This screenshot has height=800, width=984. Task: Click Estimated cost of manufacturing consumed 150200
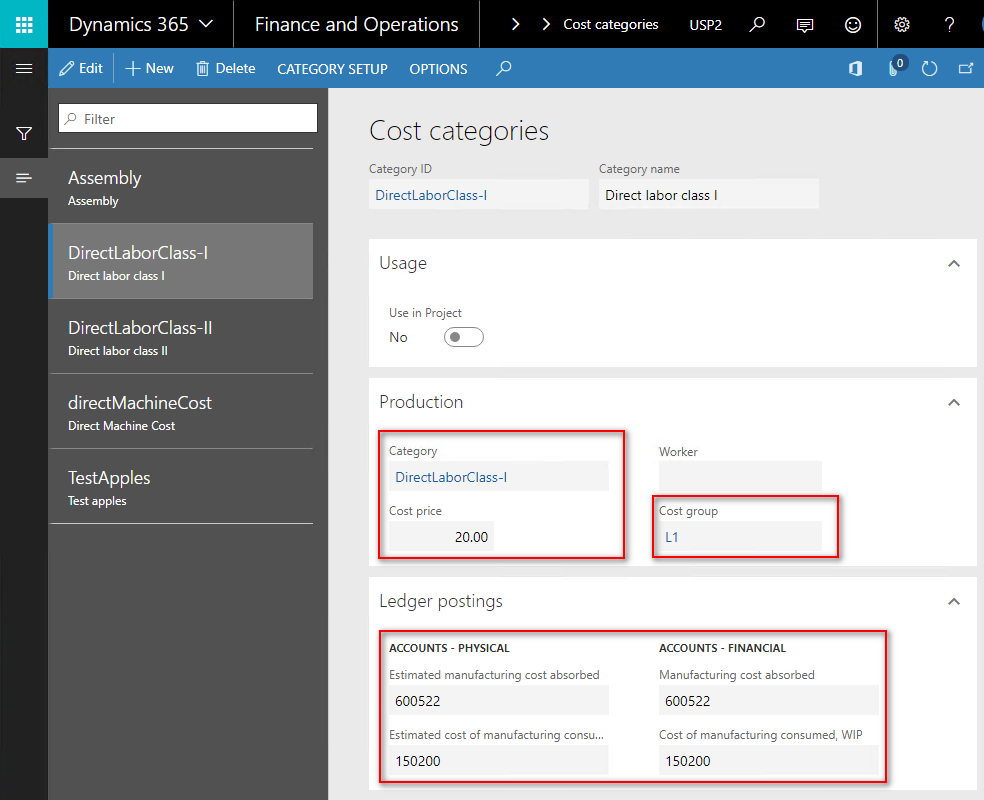(498, 761)
